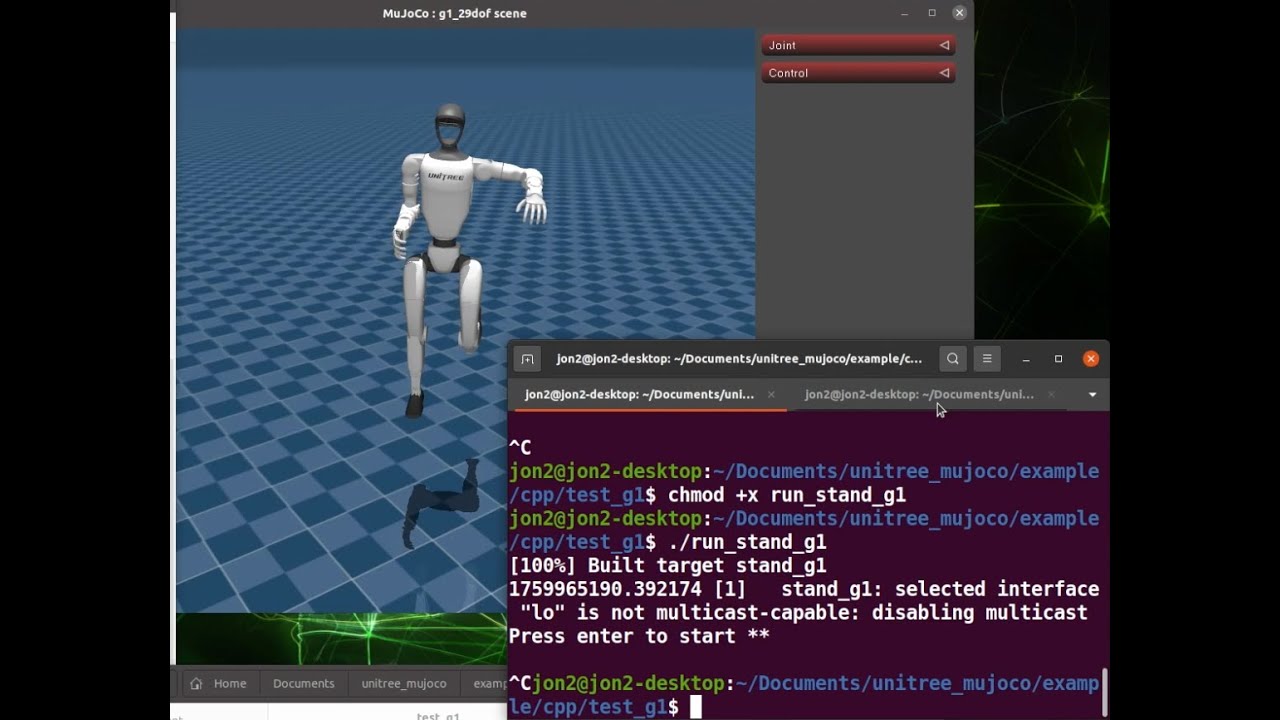Click the terminal scrollbar handle
1280x720 pixels.
pos(1105,692)
